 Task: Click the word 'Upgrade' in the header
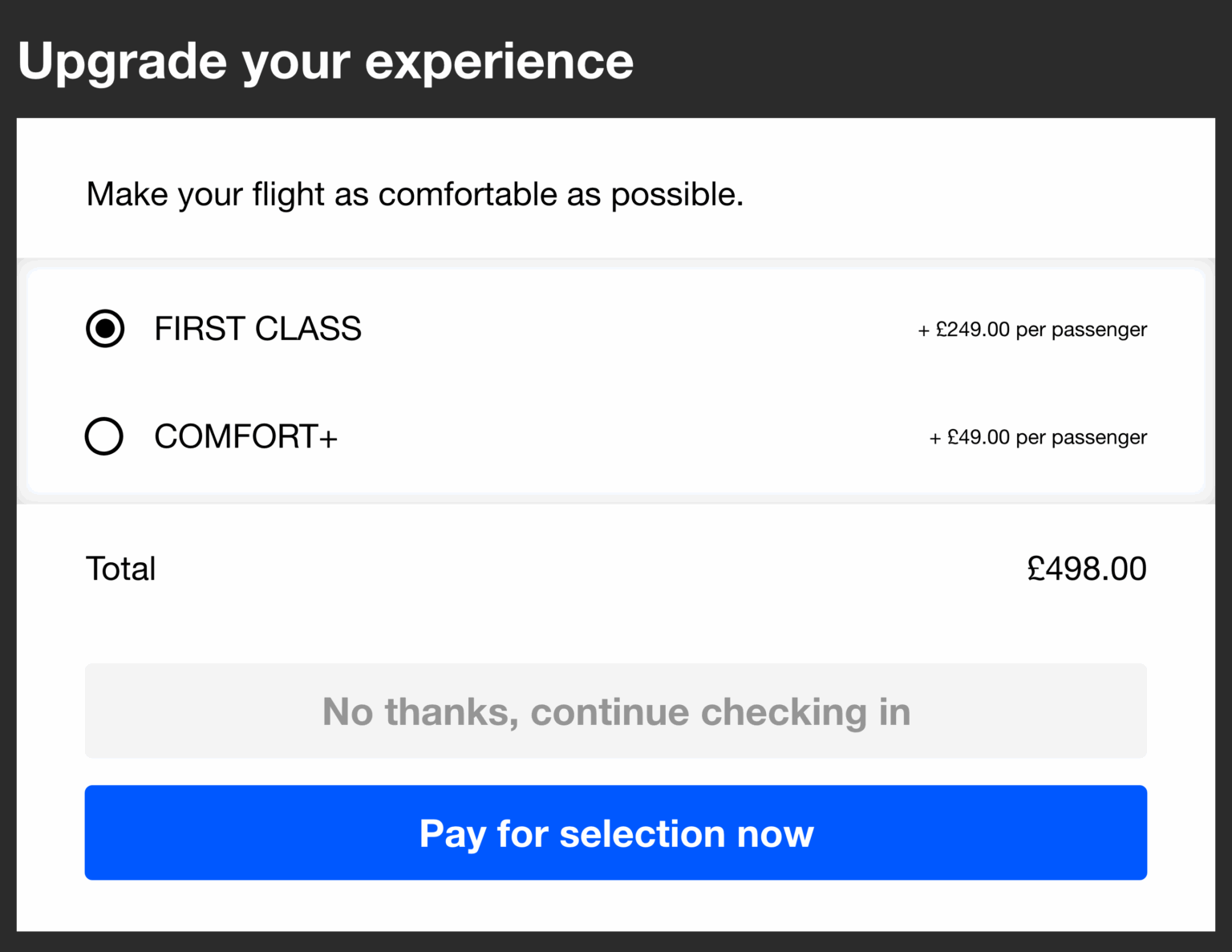(x=122, y=61)
